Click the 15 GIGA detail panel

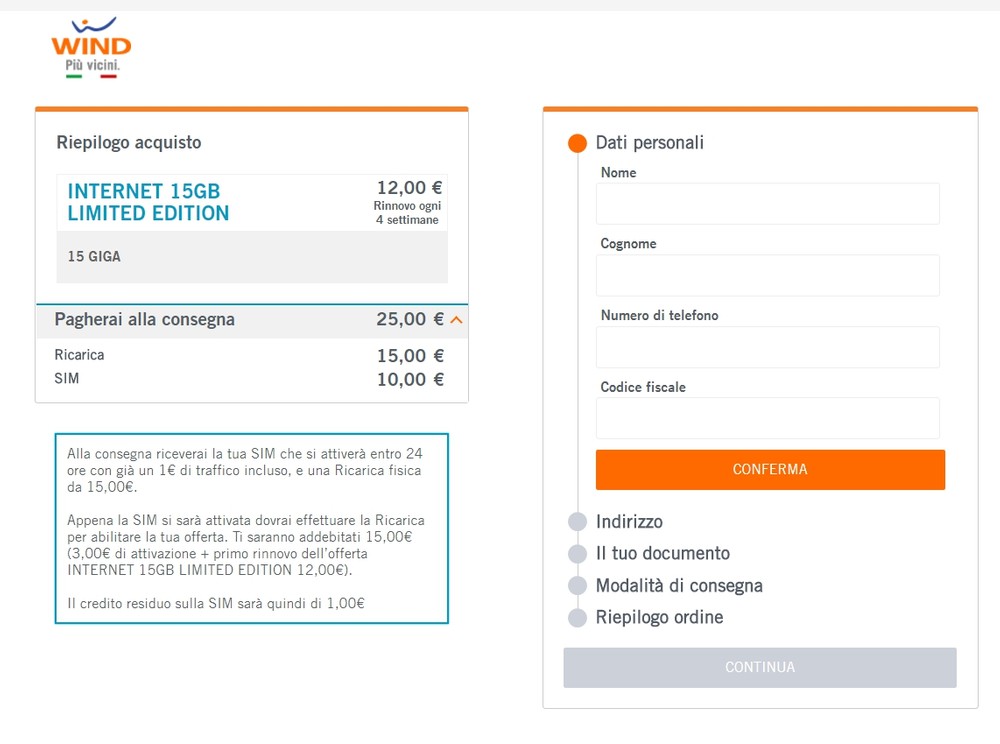252,257
